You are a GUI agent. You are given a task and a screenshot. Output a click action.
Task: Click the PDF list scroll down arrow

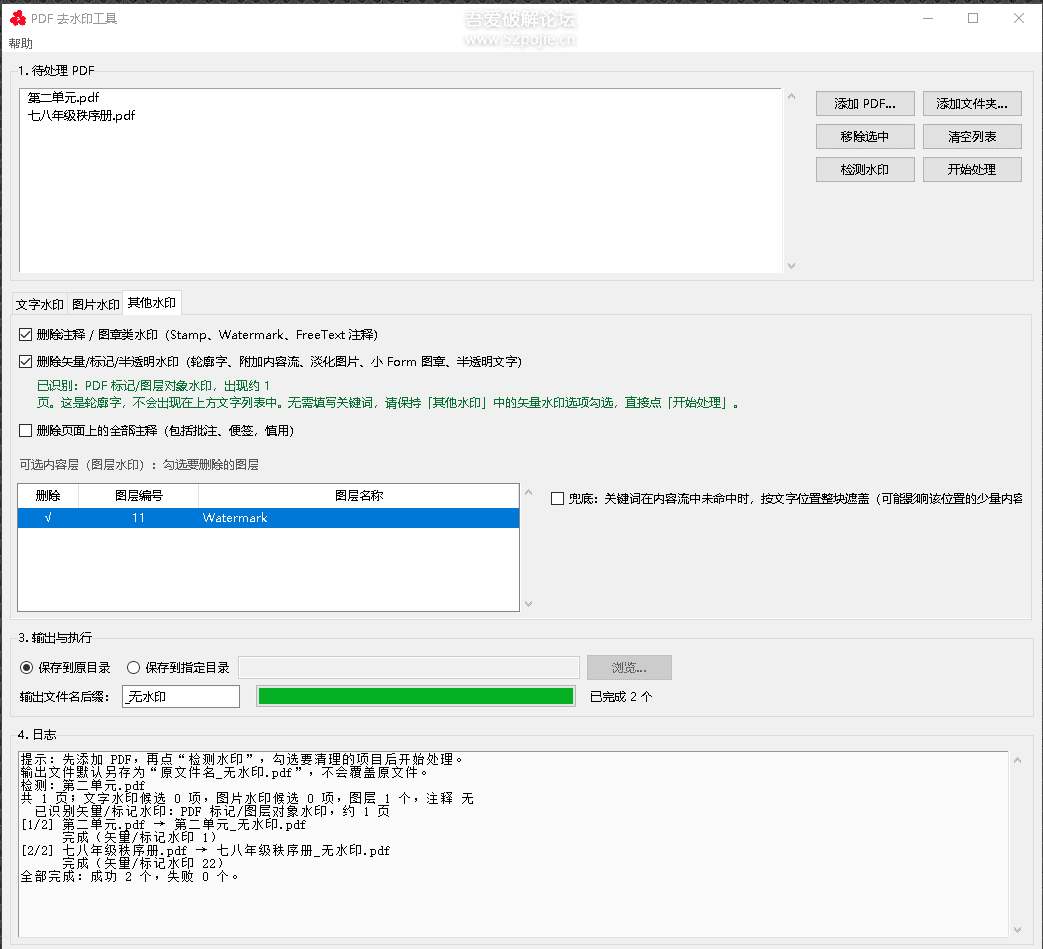point(792,265)
